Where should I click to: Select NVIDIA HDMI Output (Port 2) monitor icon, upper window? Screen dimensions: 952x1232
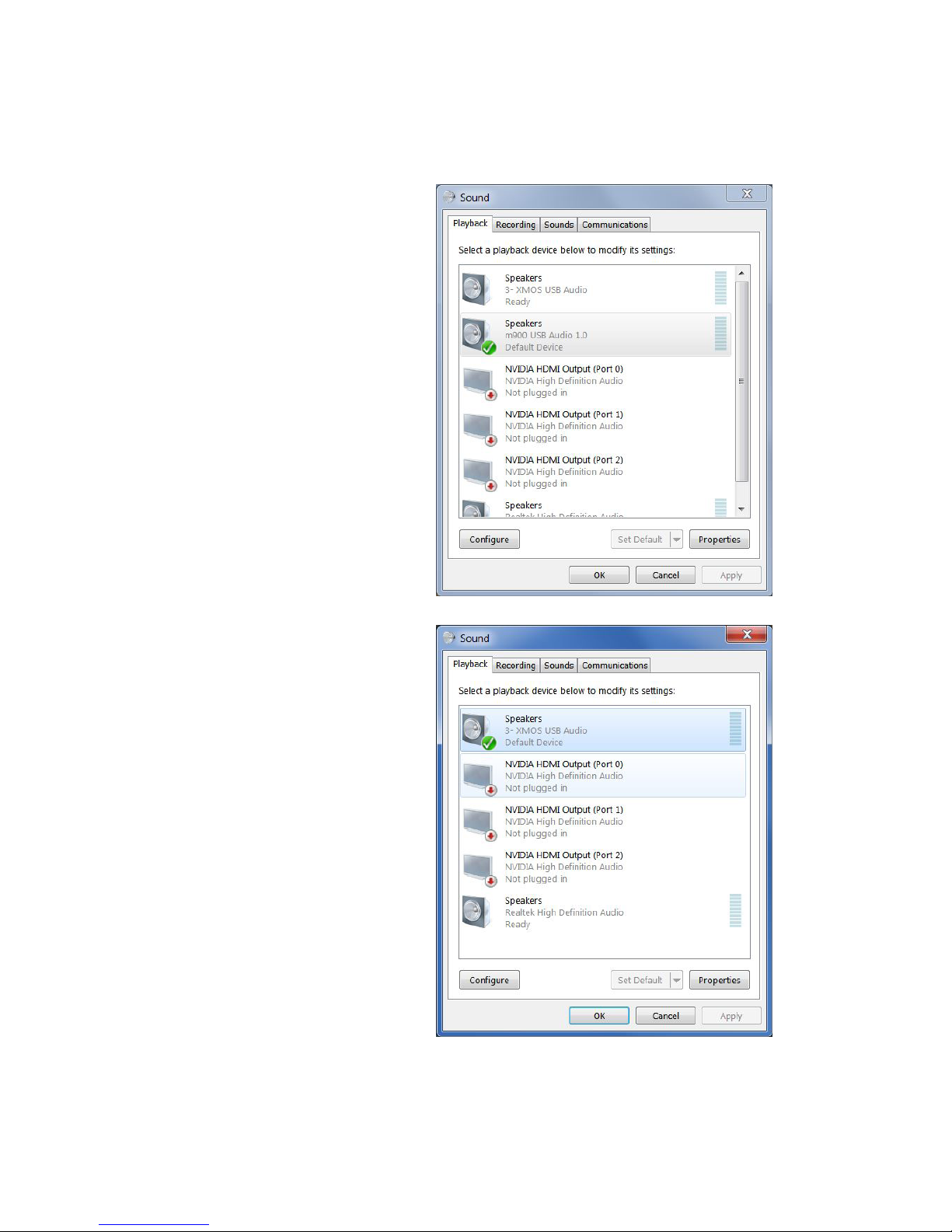point(479,473)
